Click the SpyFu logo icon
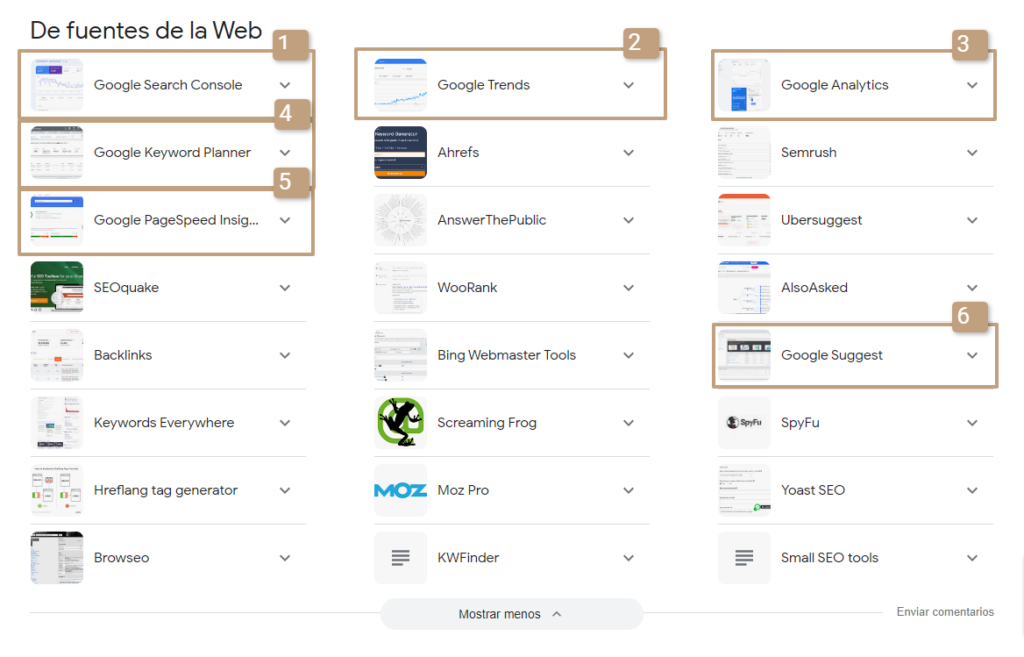 click(744, 423)
